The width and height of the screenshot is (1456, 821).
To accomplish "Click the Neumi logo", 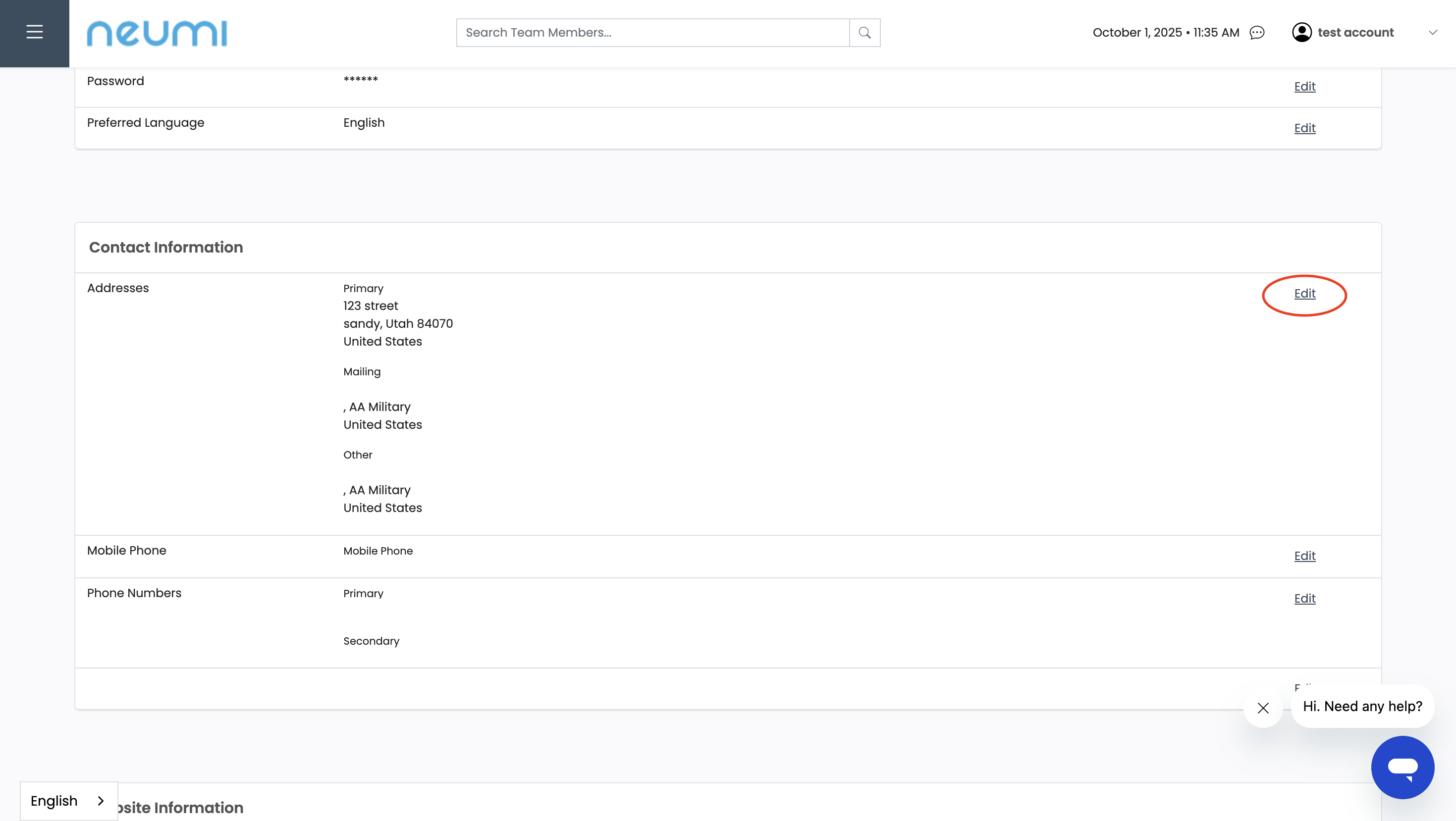I will click(x=157, y=33).
